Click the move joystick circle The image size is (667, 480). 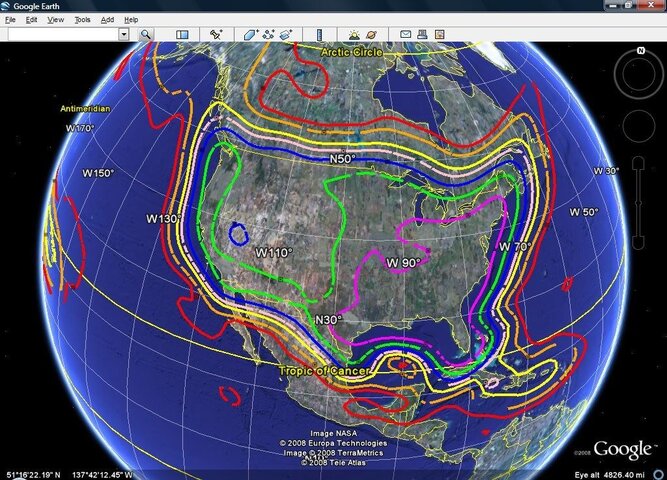pyautogui.click(x=638, y=126)
